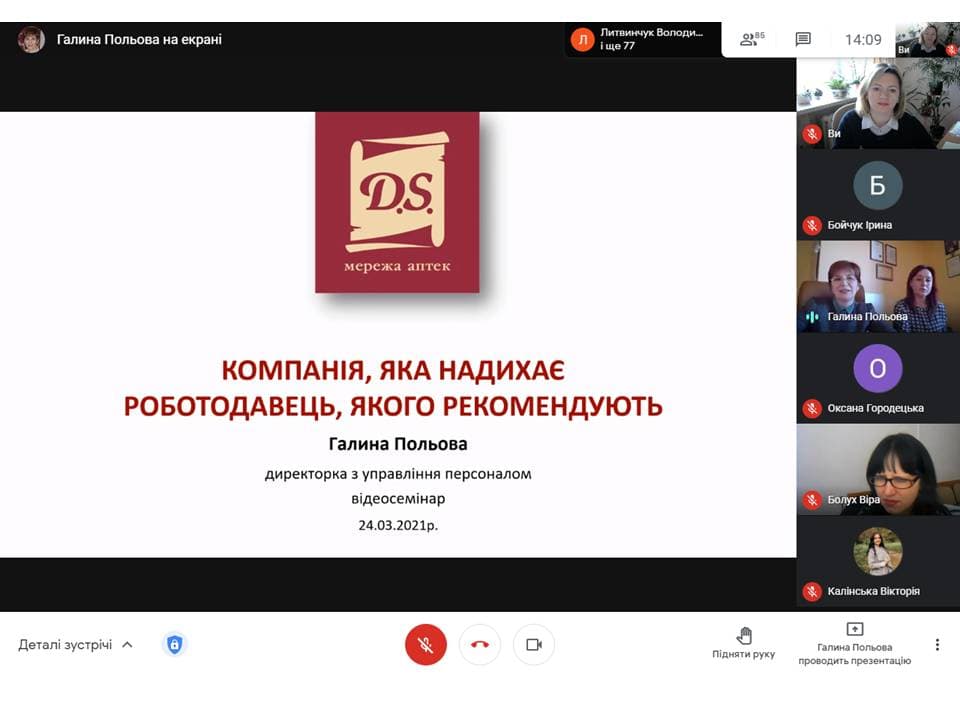Select the Ви self-view video tile
The width and height of the screenshot is (960, 720).
[878, 103]
